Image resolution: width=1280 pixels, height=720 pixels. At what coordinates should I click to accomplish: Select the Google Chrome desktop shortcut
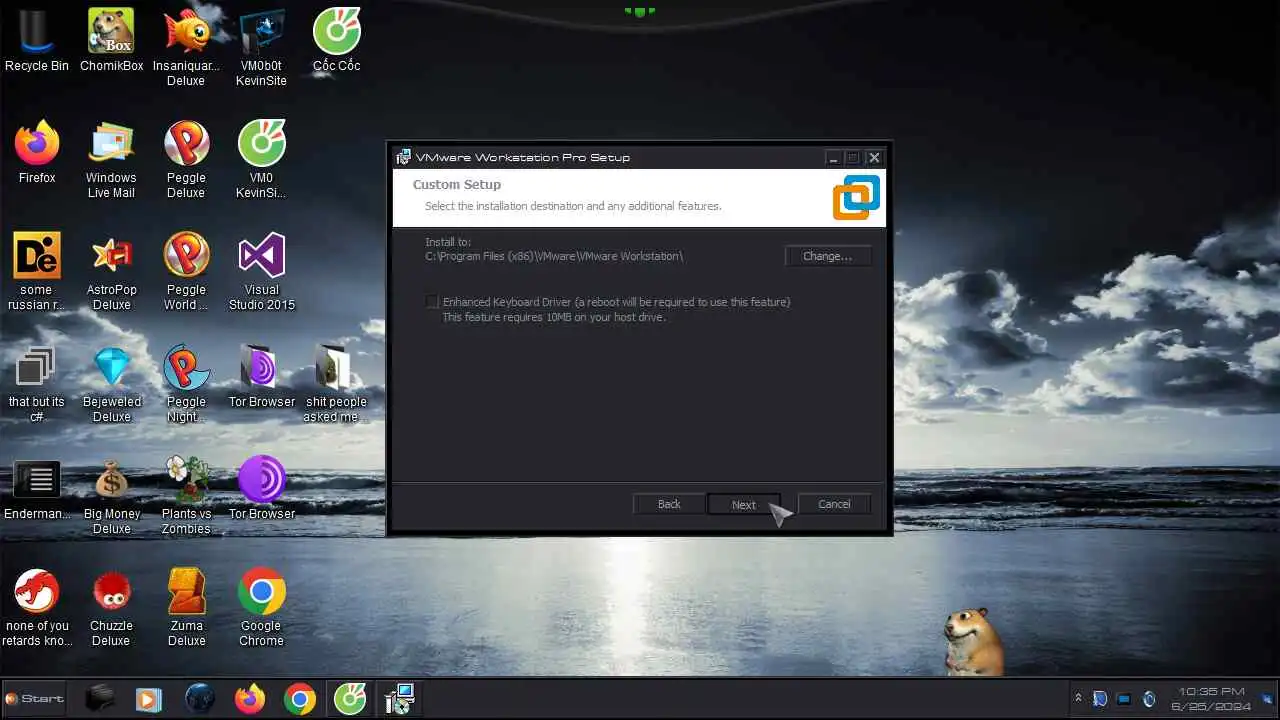(x=261, y=608)
